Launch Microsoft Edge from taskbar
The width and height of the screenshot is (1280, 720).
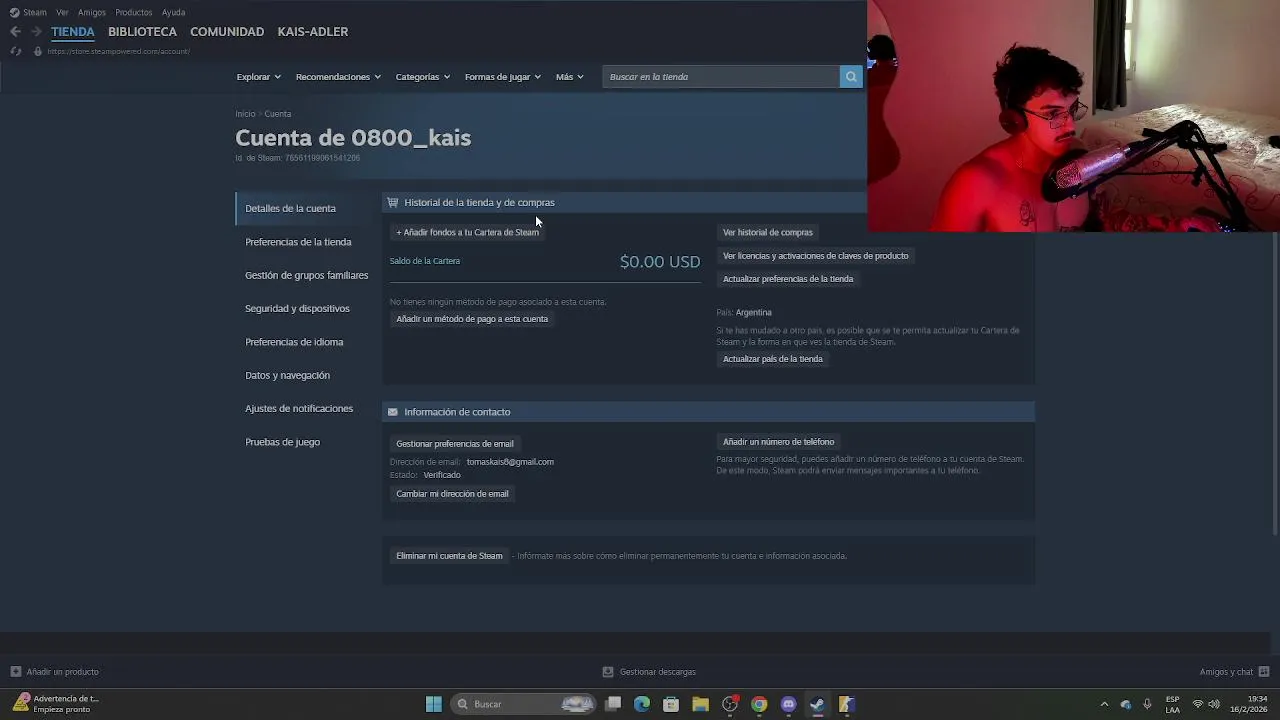click(x=642, y=704)
